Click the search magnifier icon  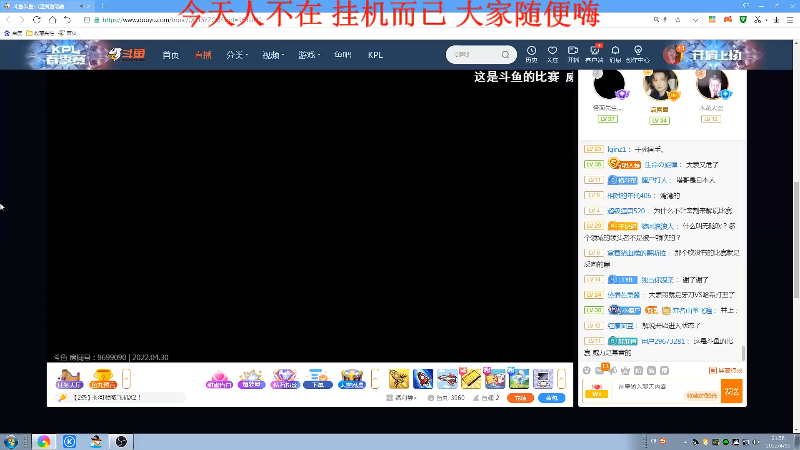coord(505,55)
